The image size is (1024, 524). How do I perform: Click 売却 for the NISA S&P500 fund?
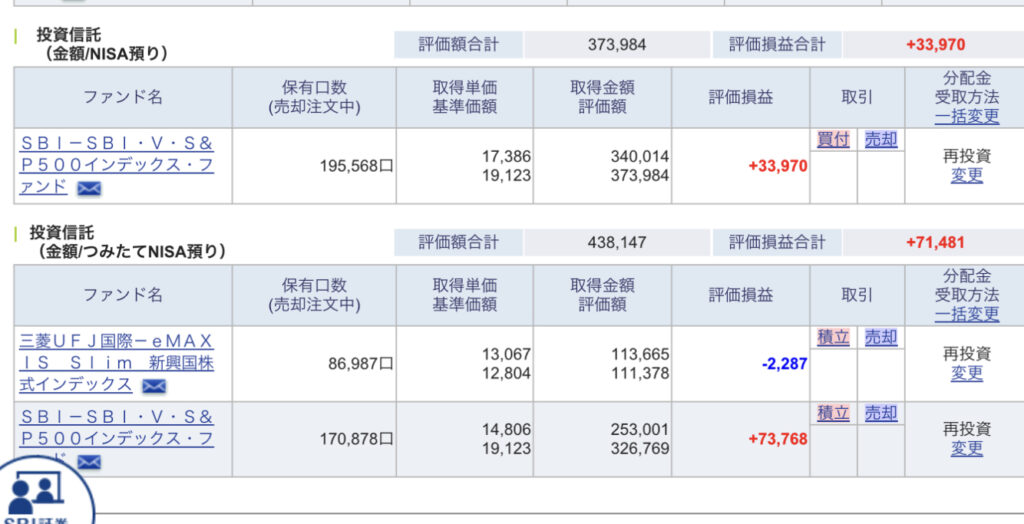click(x=881, y=140)
